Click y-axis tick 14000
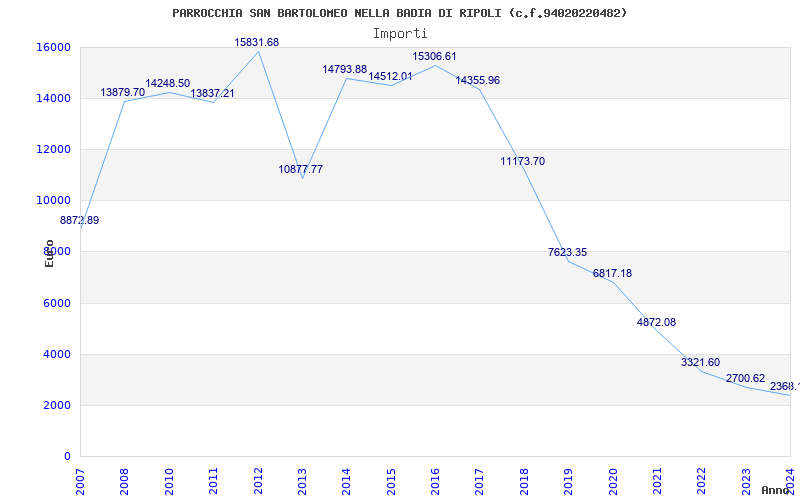 click(53, 98)
